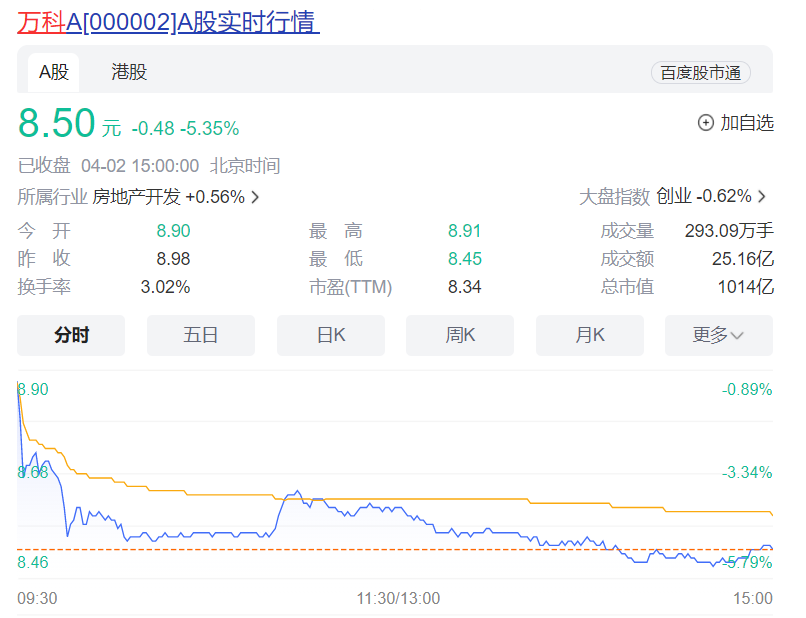
Task: Click the 15:00 time label
Action: pos(753,598)
